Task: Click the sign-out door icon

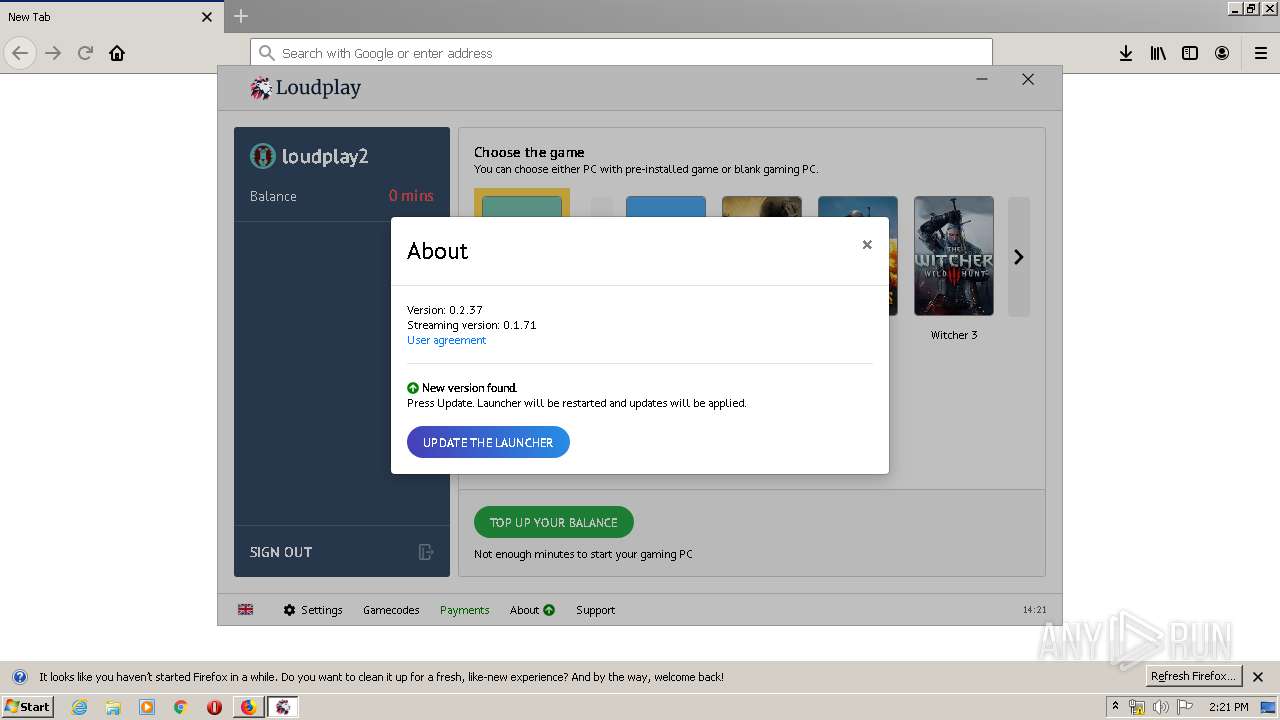Action: tap(425, 552)
